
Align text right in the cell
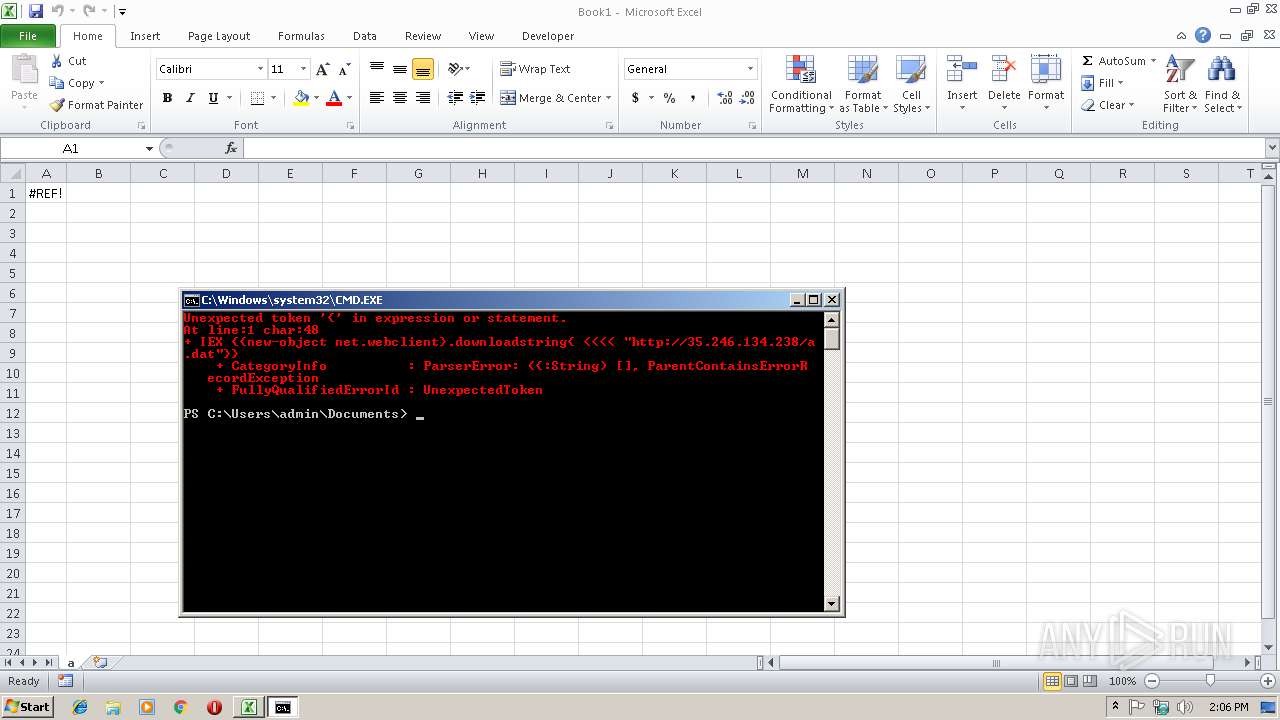tap(423, 98)
